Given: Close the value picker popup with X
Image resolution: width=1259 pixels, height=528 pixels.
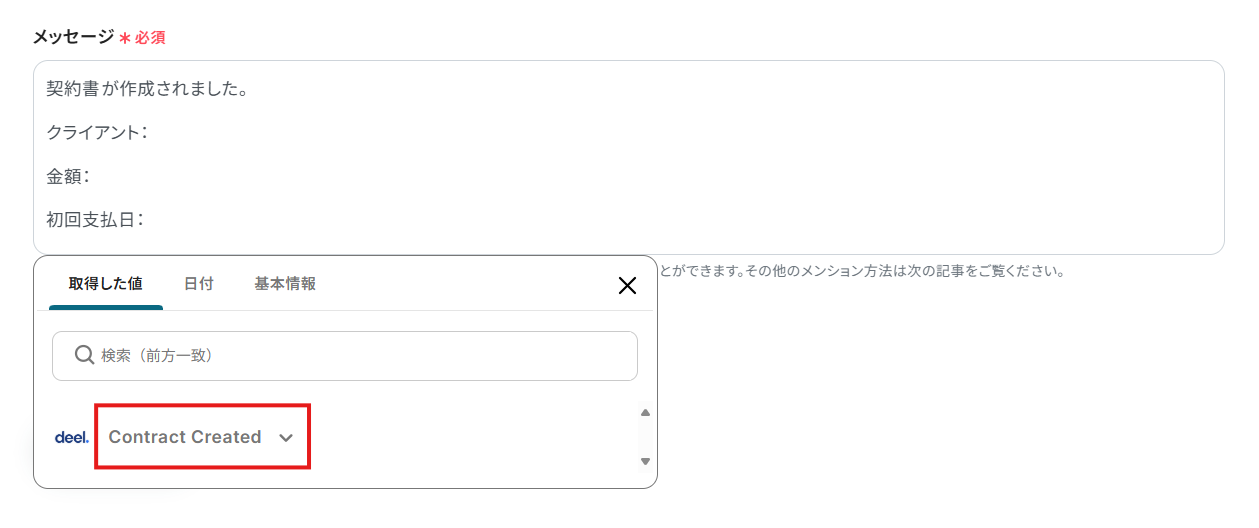Looking at the screenshot, I should coord(627,286).
